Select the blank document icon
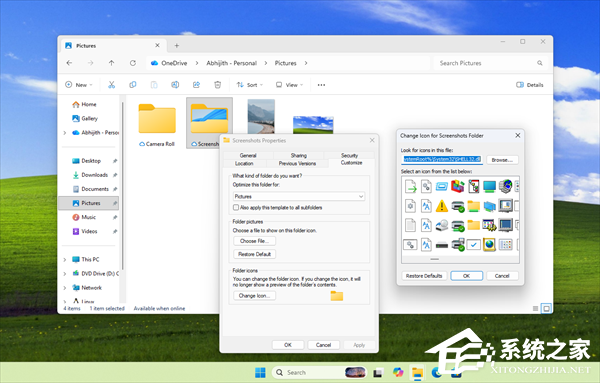 pyautogui.click(x=411, y=225)
